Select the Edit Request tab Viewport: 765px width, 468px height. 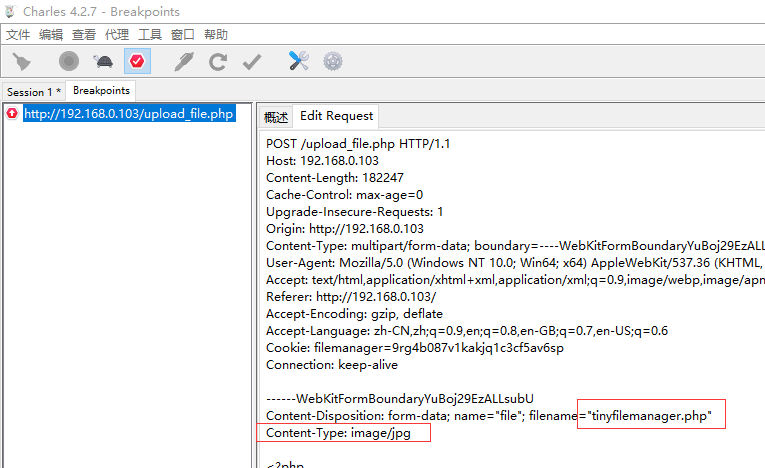(x=336, y=116)
